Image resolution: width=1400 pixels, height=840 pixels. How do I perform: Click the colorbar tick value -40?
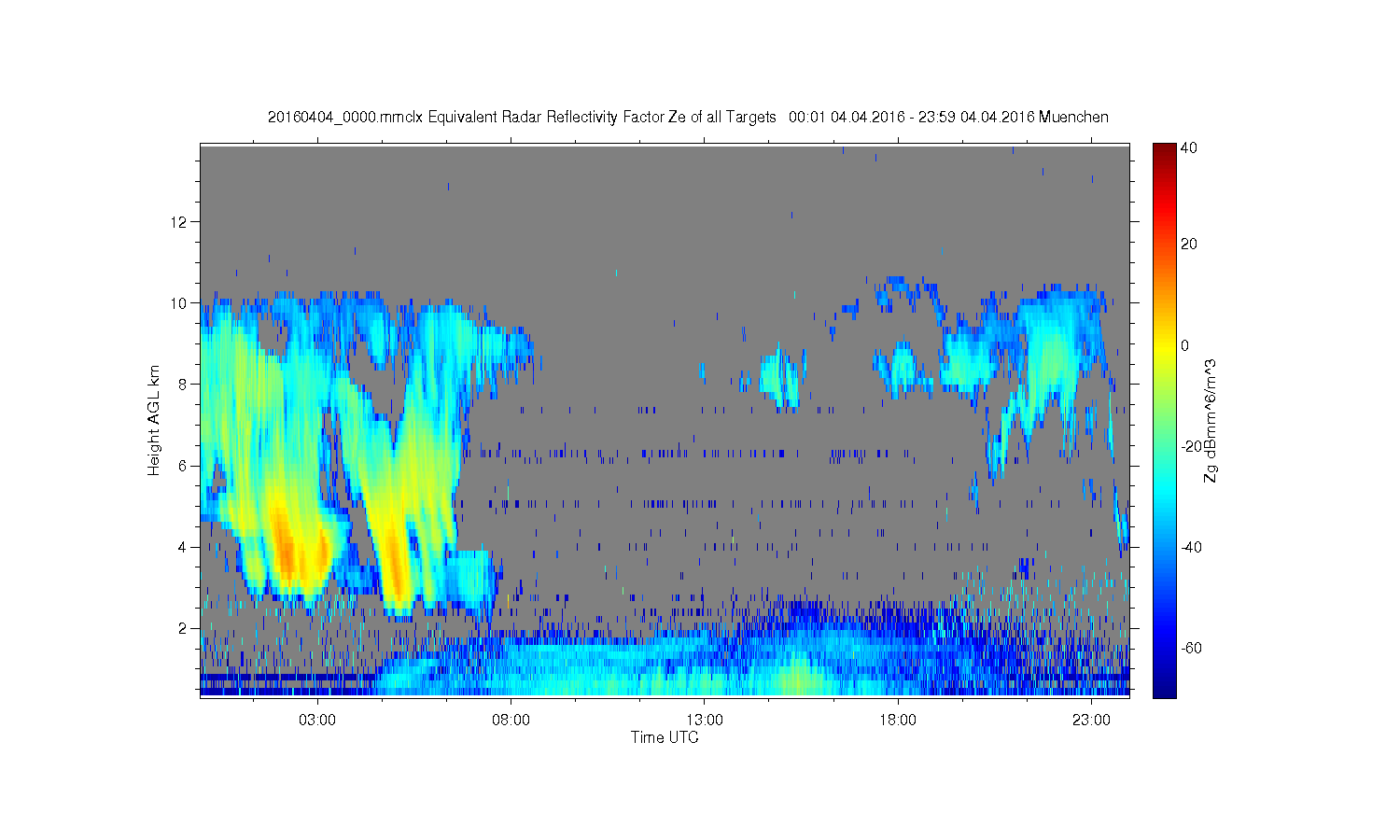[x=1192, y=547]
